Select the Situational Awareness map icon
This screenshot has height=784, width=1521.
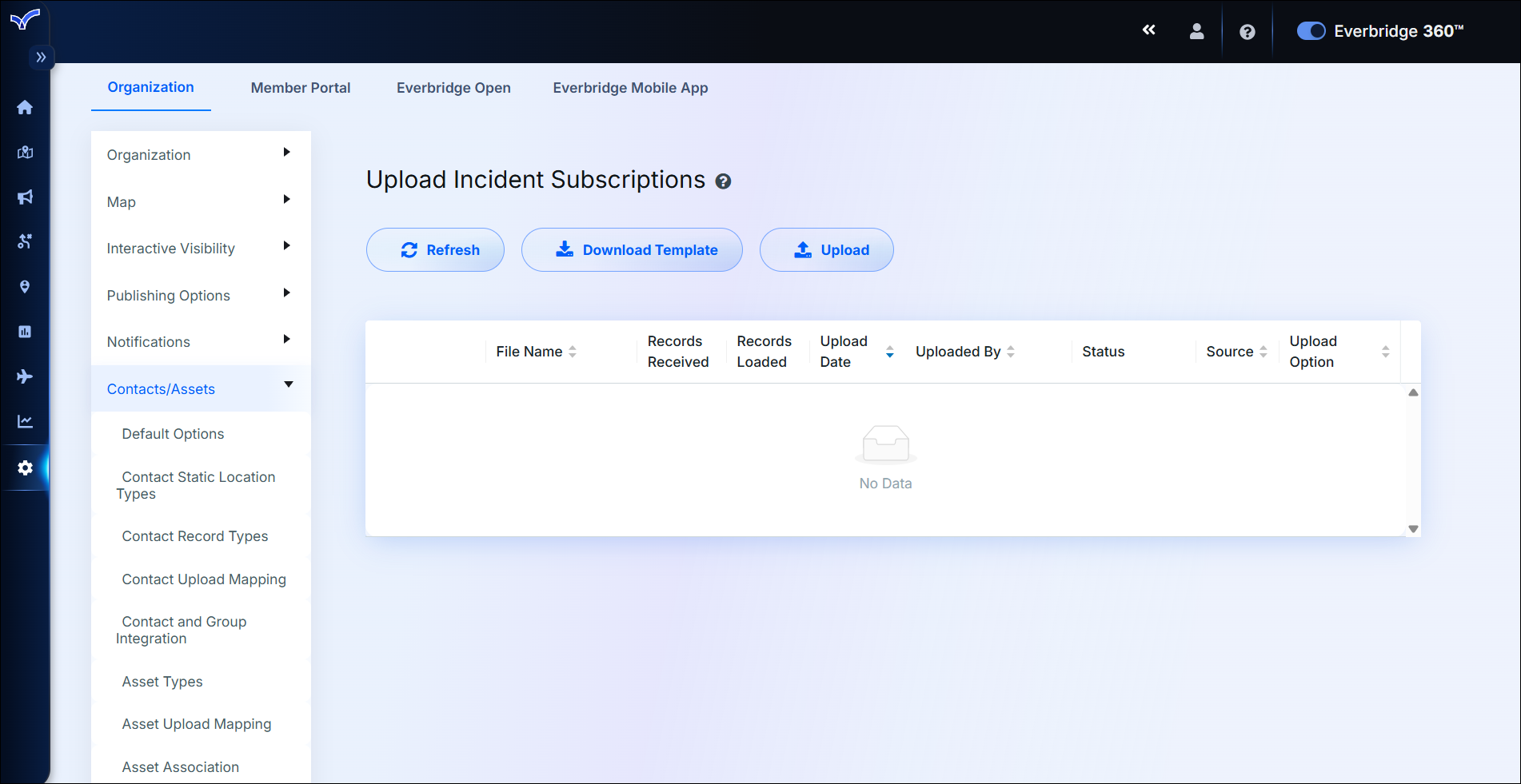coord(25,152)
